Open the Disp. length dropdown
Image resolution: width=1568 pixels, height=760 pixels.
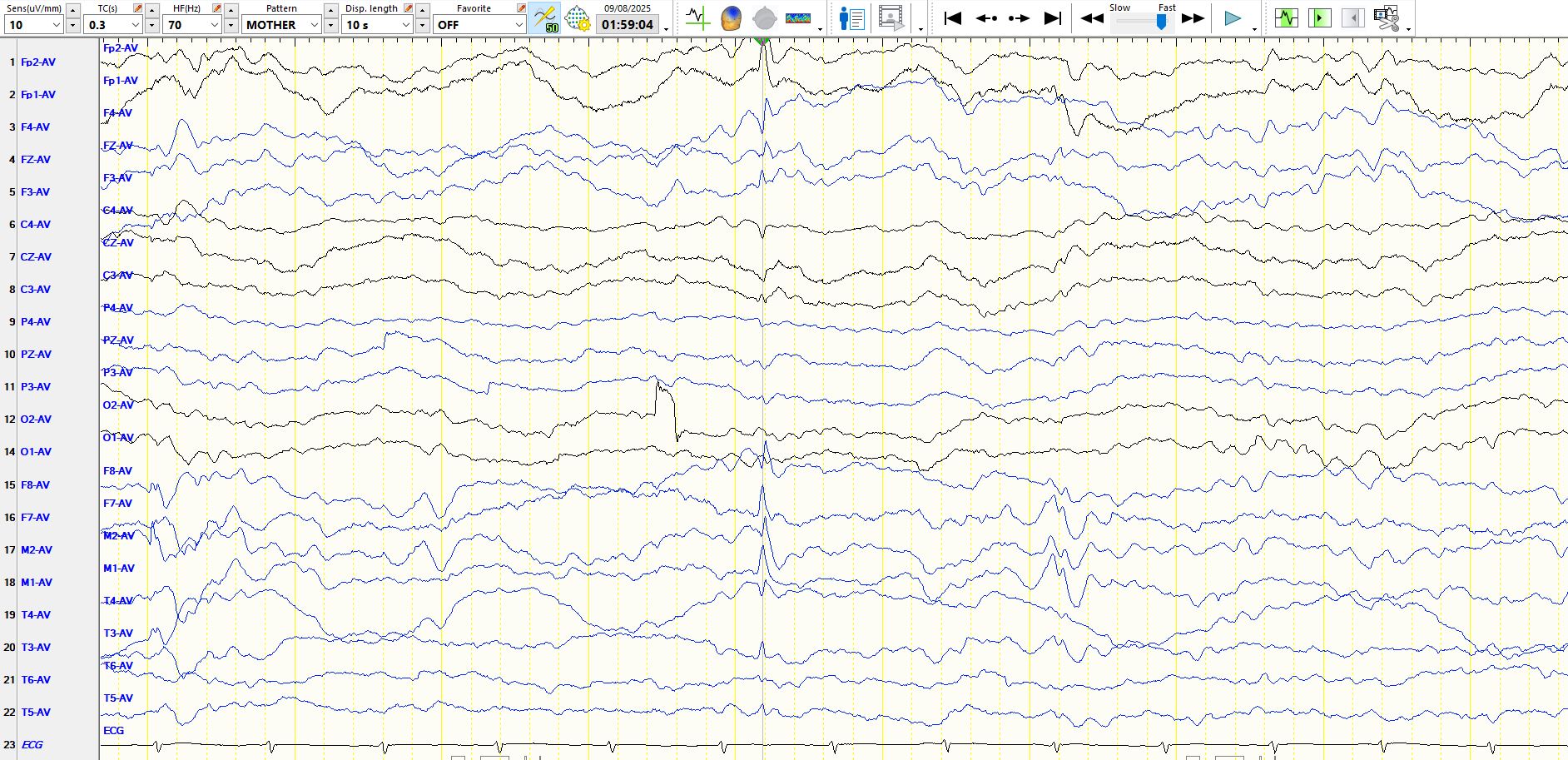(405, 25)
